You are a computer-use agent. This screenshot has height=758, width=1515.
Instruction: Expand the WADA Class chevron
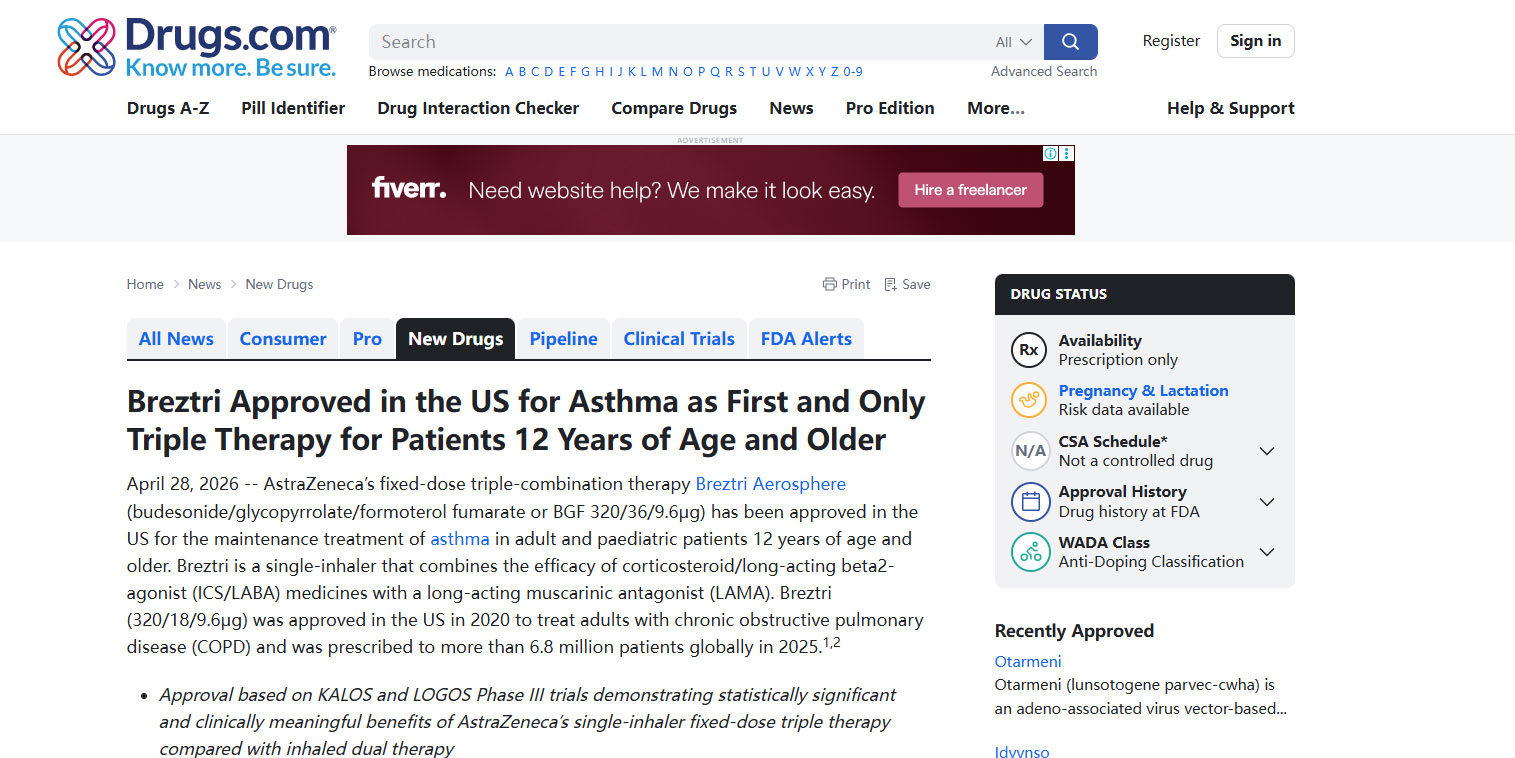[1266, 552]
